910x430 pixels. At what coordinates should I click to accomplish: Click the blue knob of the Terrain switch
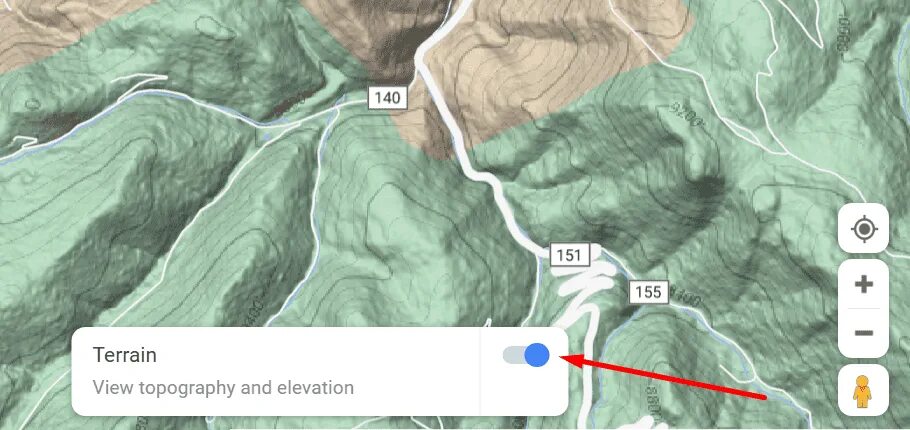pyautogui.click(x=537, y=355)
